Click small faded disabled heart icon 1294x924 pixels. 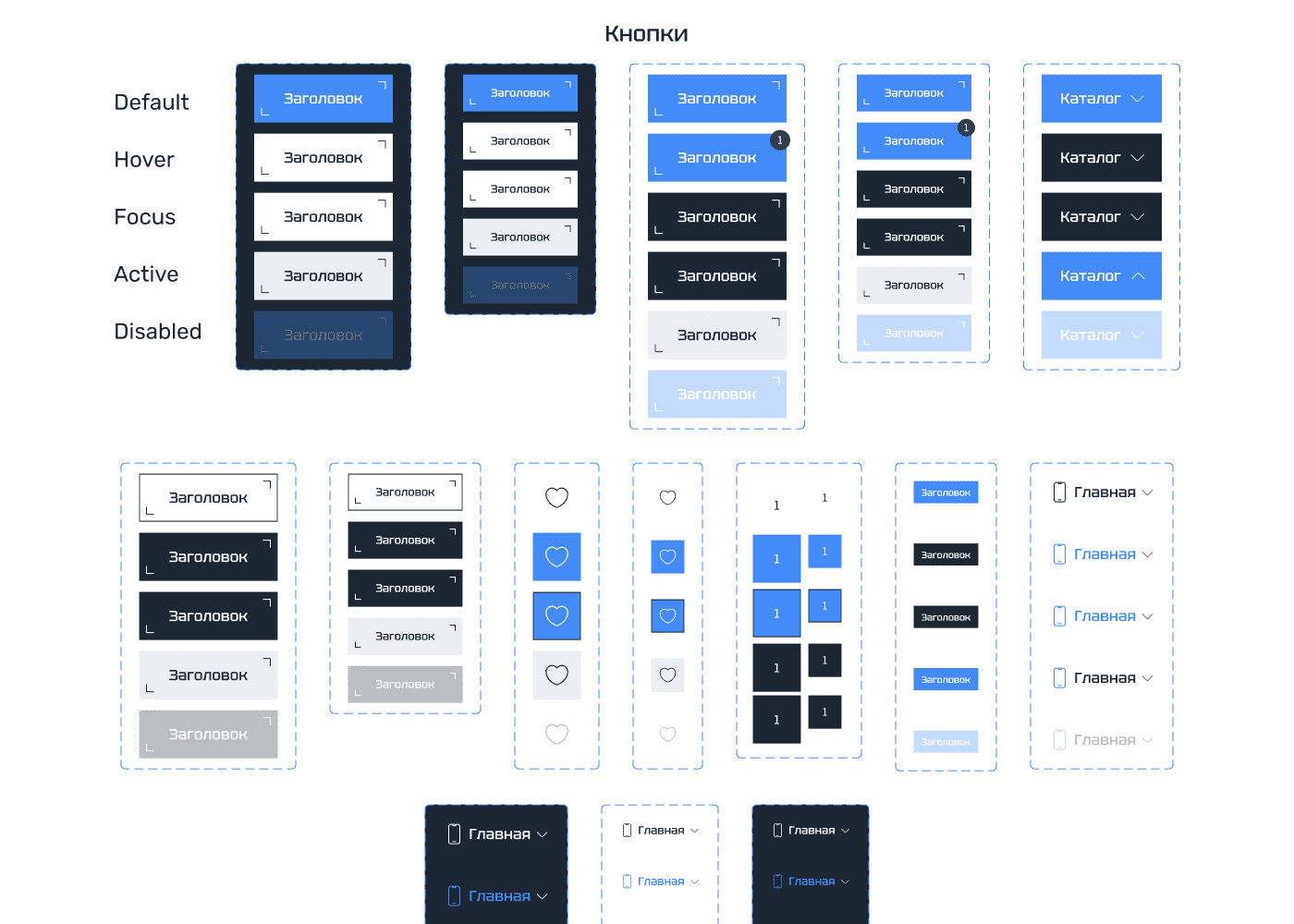[667, 734]
